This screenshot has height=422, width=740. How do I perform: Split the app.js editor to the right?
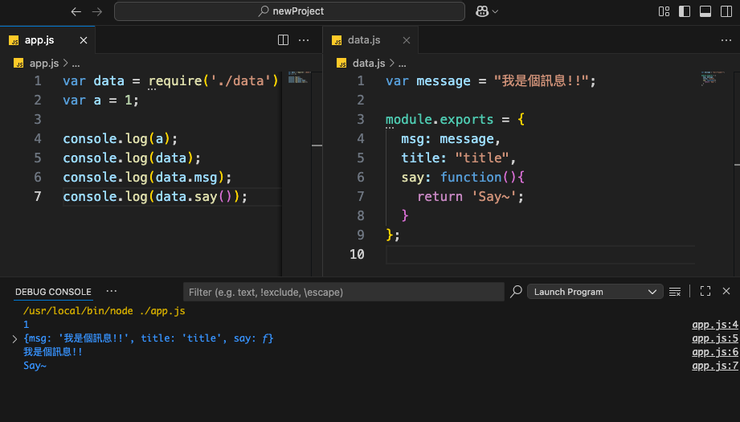click(x=283, y=40)
